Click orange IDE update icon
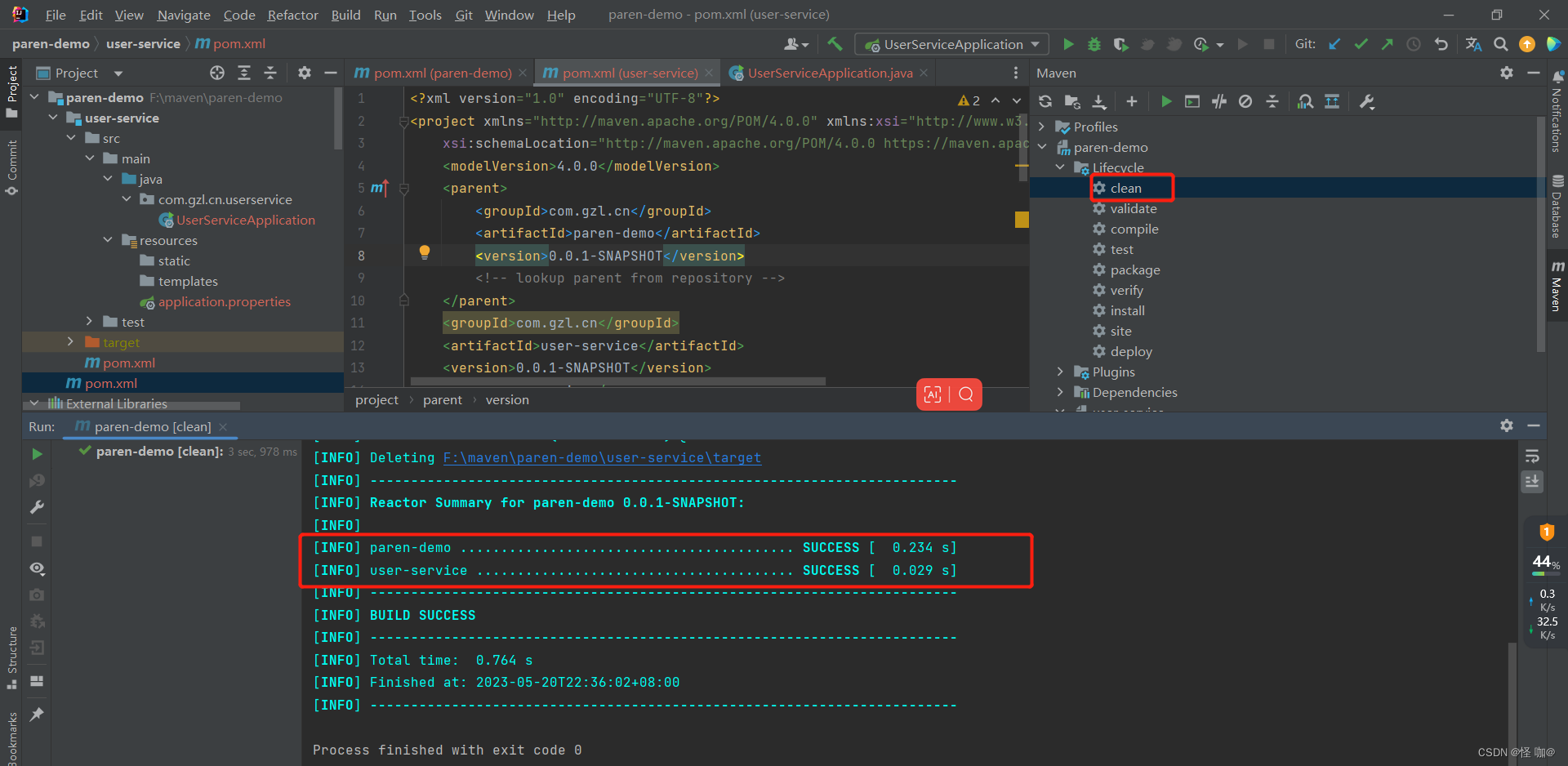This screenshot has height=766, width=1568. [1526, 44]
